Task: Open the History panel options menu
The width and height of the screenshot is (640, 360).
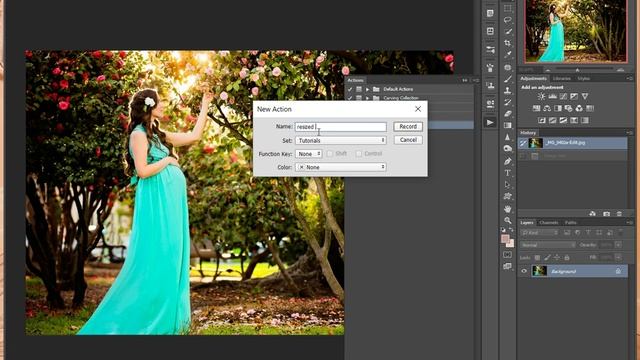Action: [x=629, y=133]
